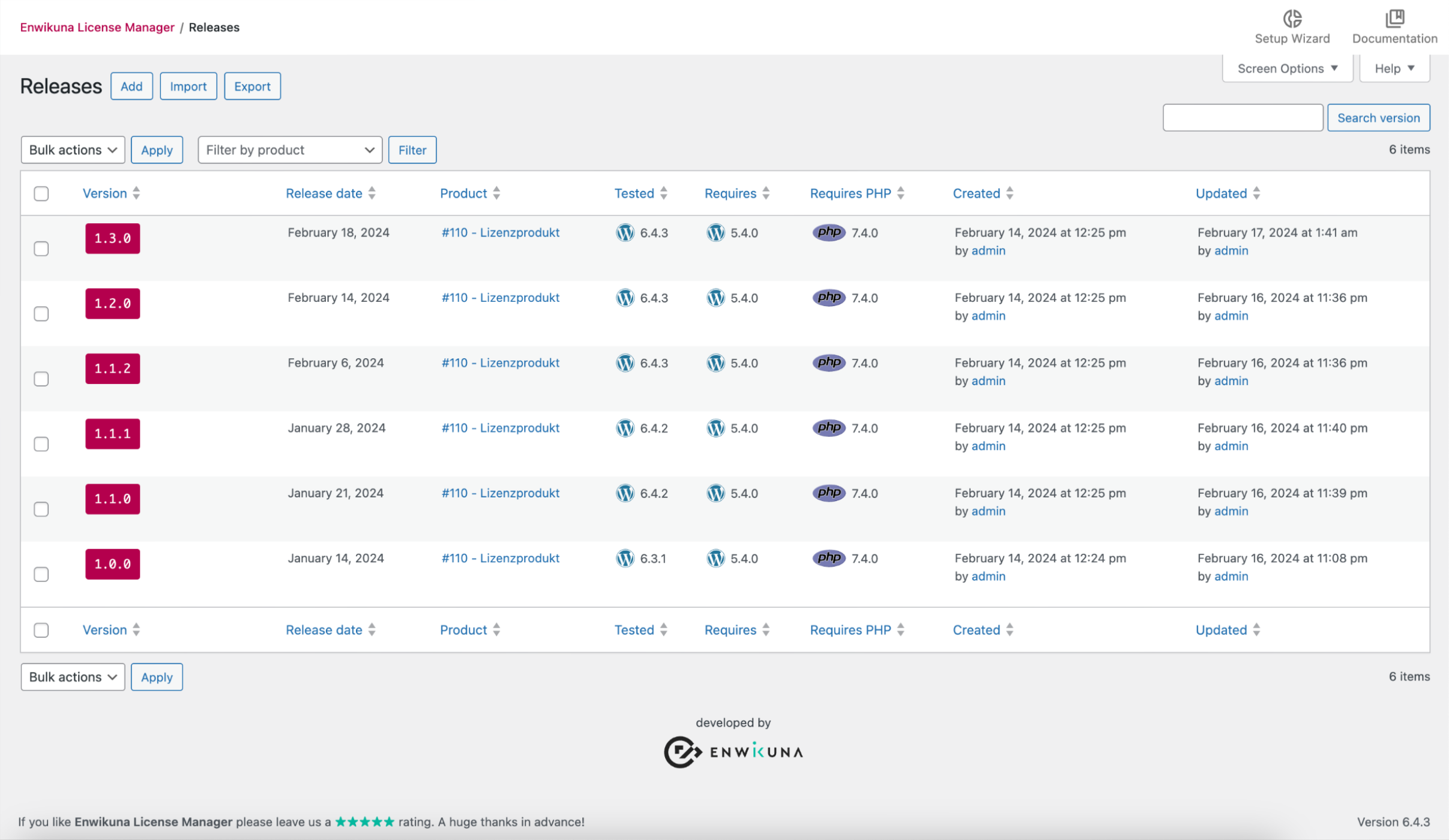Click the 1.3.0 version badge
The image size is (1449, 840).
pyautogui.click(x=112, y=238)
